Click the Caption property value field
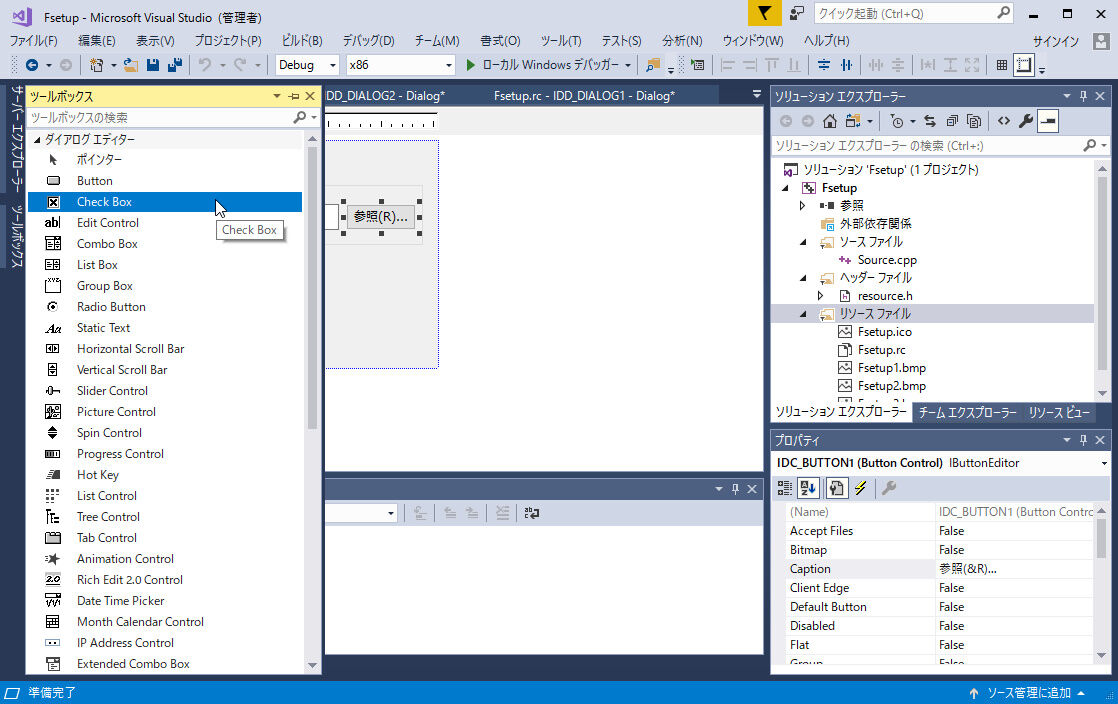This screenshot has height=704, width=1118. [x=1014, y=569]
